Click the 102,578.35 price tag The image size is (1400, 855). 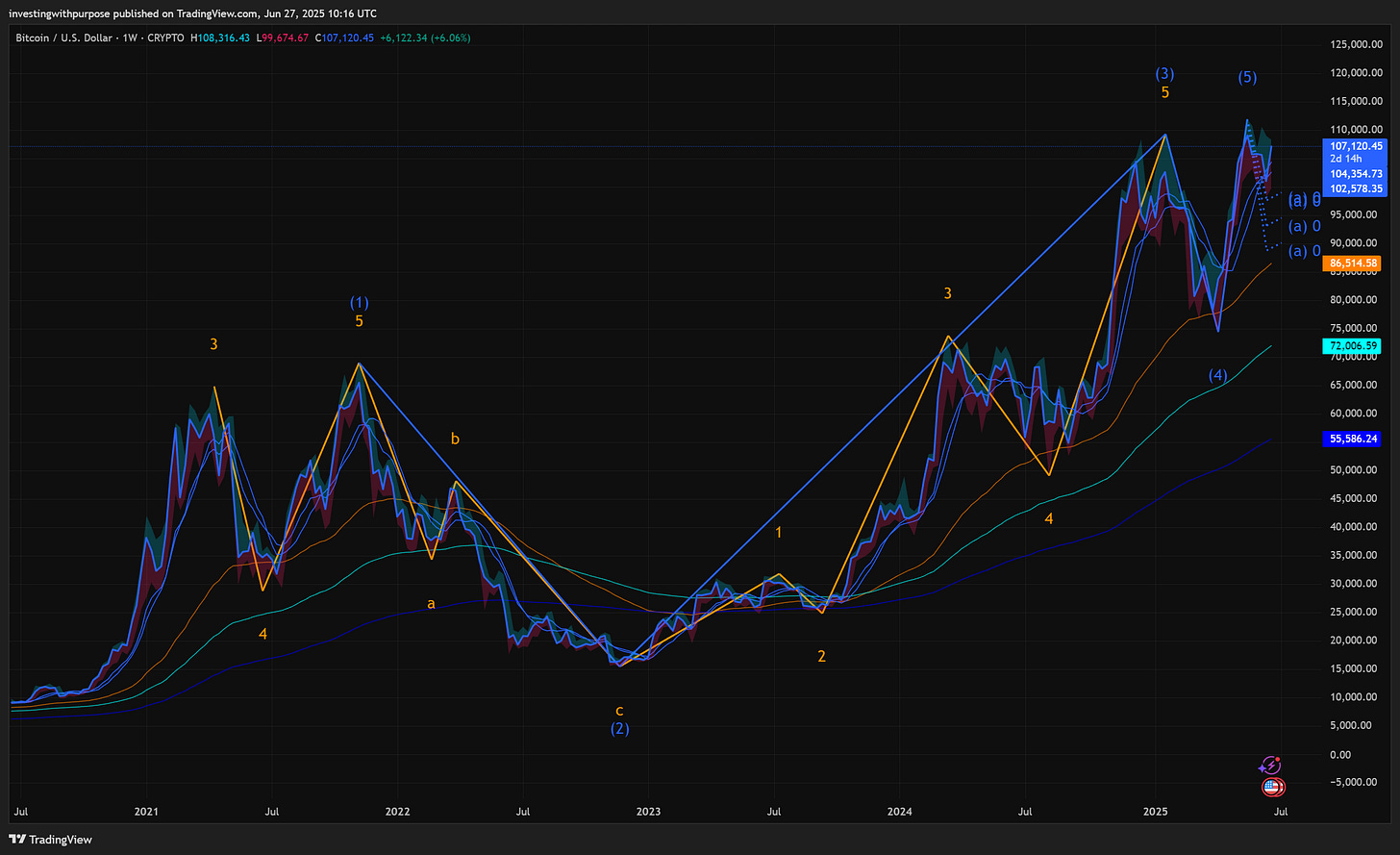[x=1356, y=189]
